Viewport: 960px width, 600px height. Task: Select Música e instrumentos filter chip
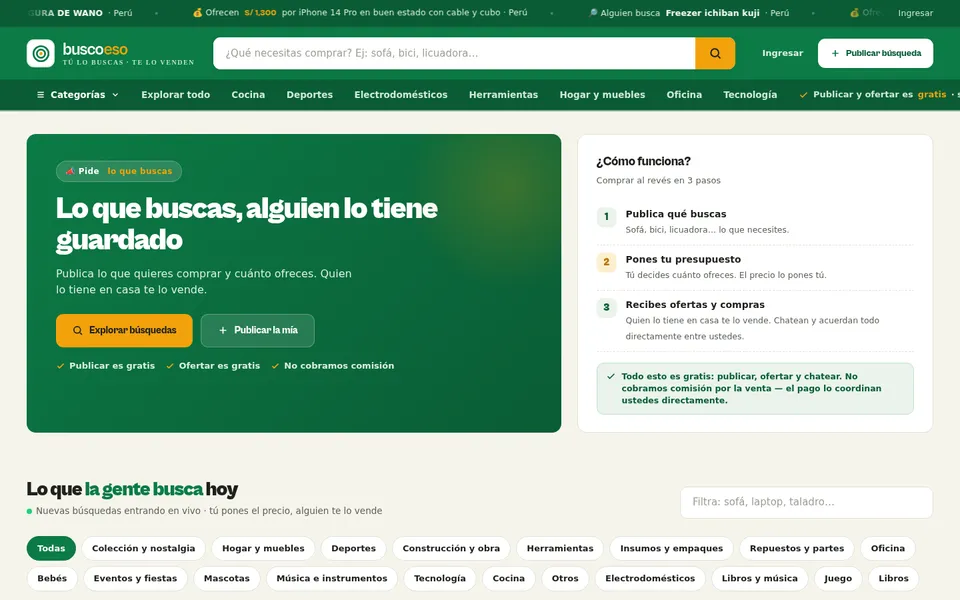click(332, 579)
